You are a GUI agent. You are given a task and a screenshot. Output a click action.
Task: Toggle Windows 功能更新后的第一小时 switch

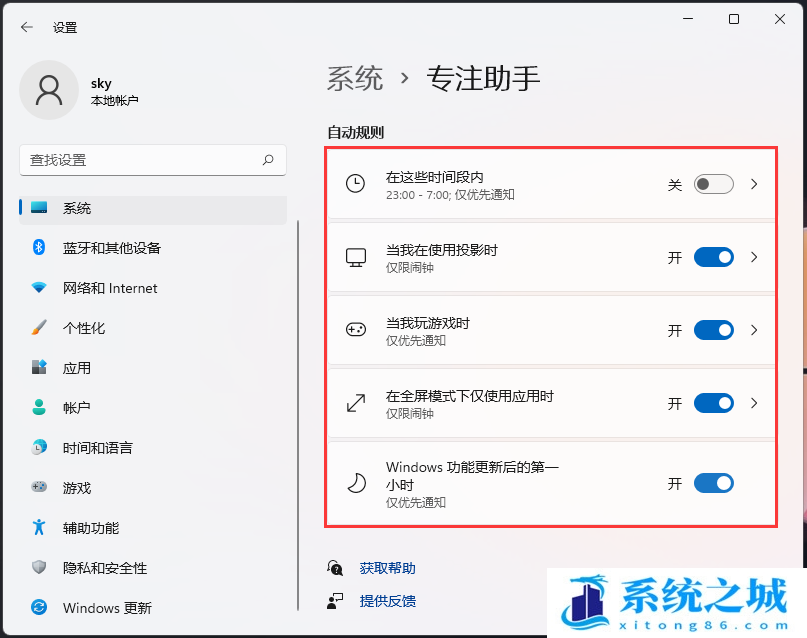[x=714, y=483]
